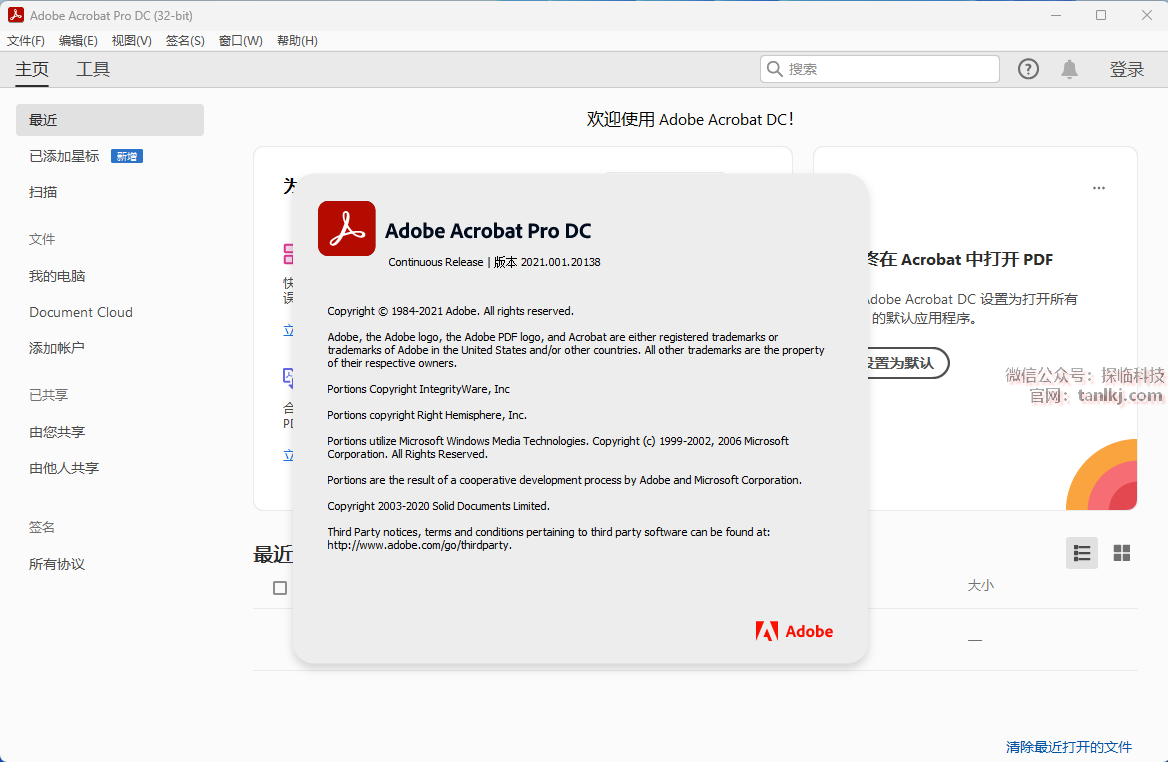Open the notifications bell icon
The image size is (1168, 762).
coord(1069,69)
